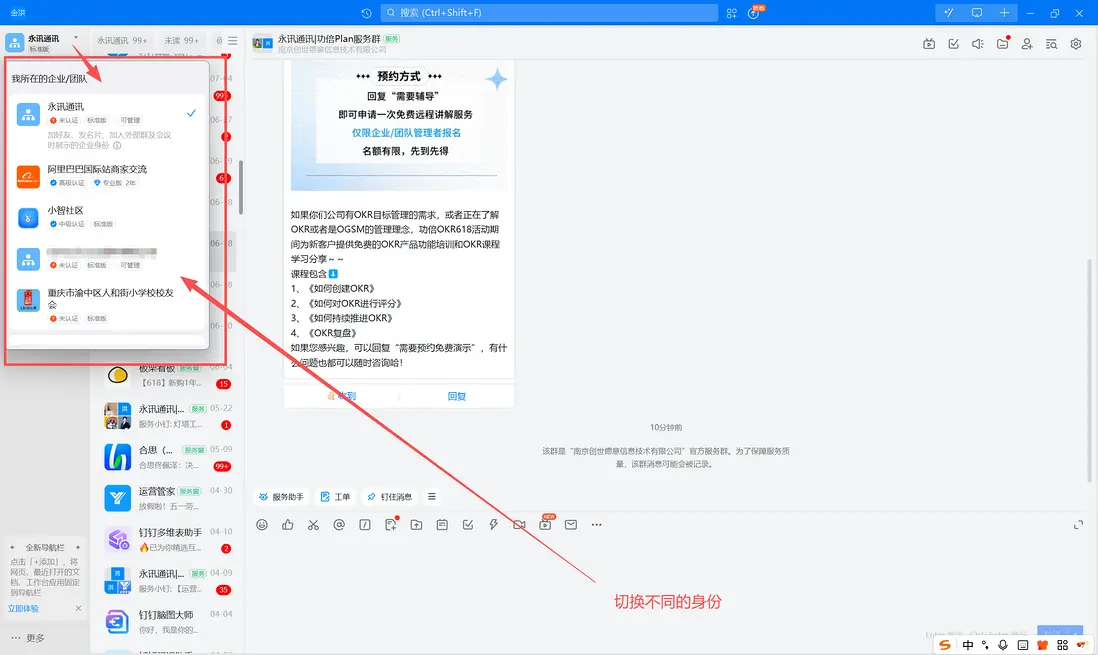This screenshot has width=1098, height=655.
Task: Enable the 服务助手 service assistant
Action: (x=283, y=496)
